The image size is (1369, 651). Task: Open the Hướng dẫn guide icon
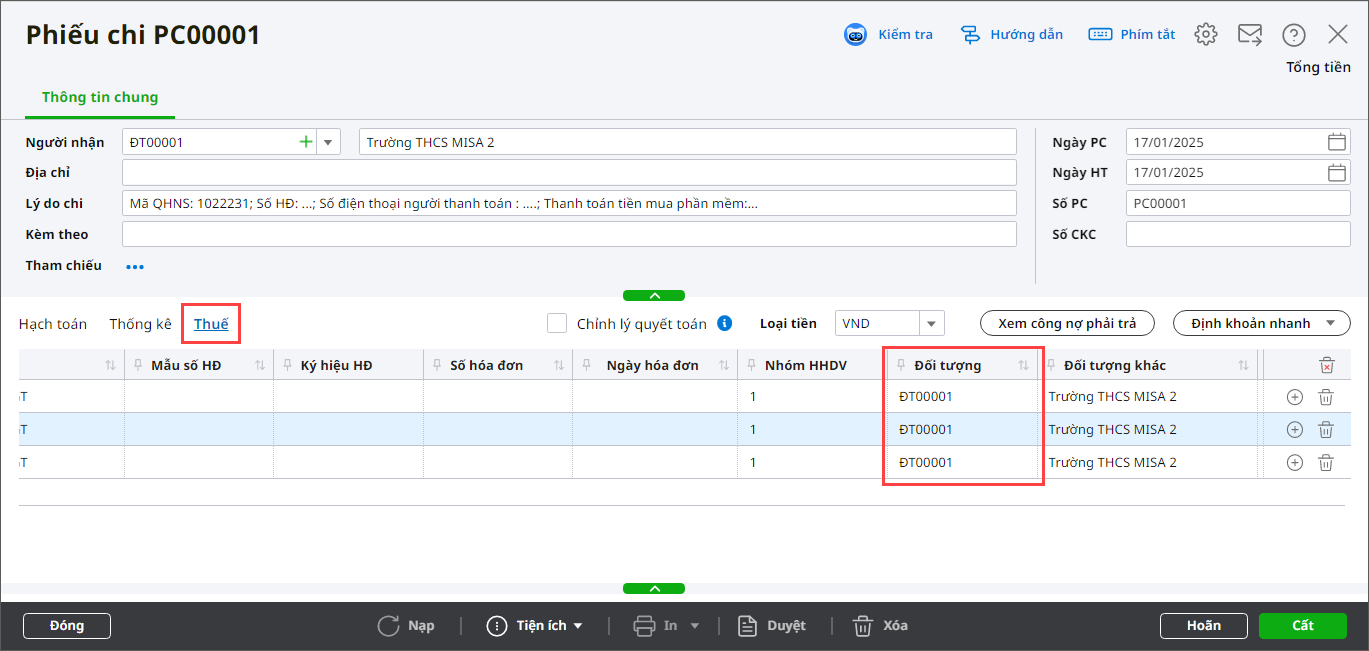point(970,35)
